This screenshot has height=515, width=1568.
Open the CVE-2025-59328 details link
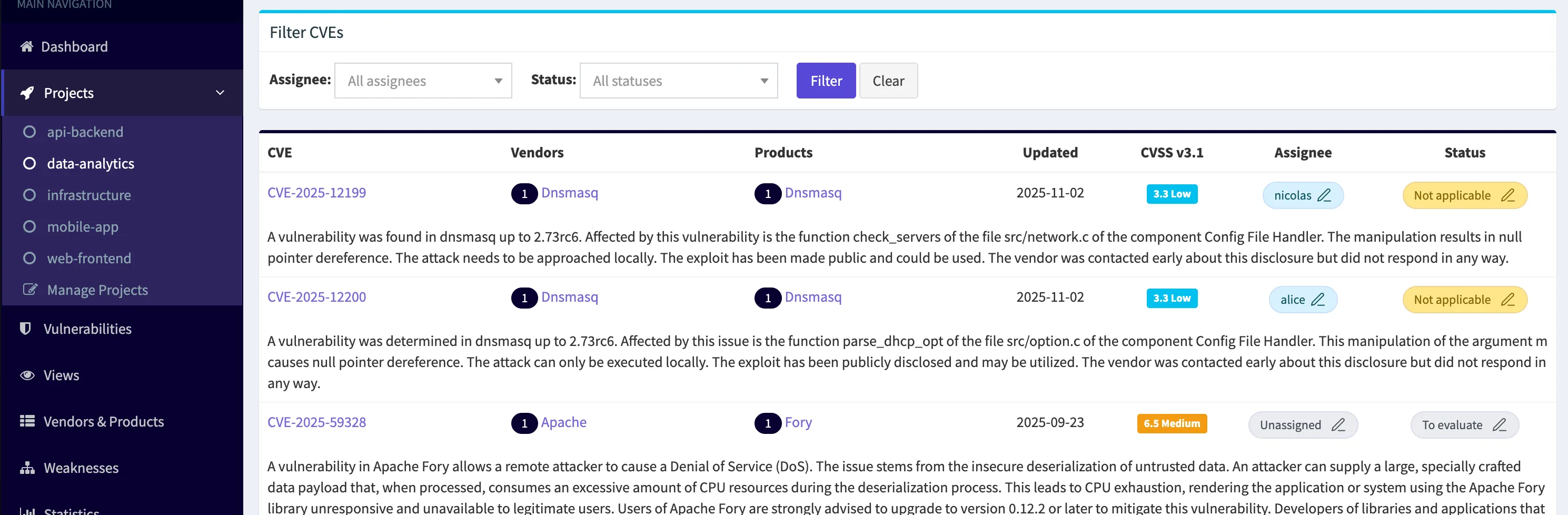click(x=316, y=422)
